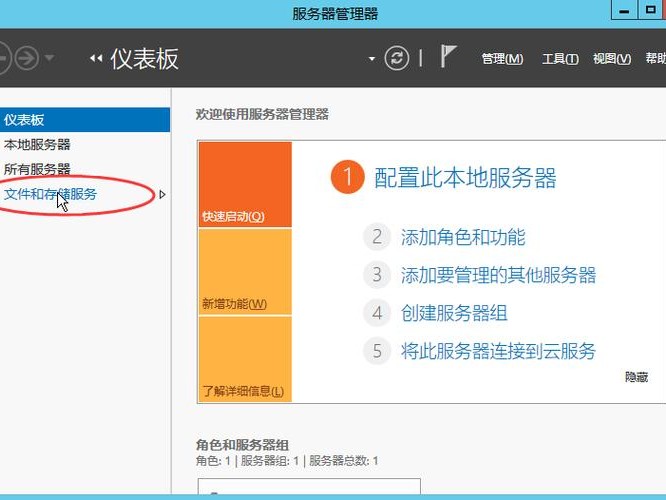
Task: Select 本地服务器 in the sidebar
Action: tap(85, 144)
